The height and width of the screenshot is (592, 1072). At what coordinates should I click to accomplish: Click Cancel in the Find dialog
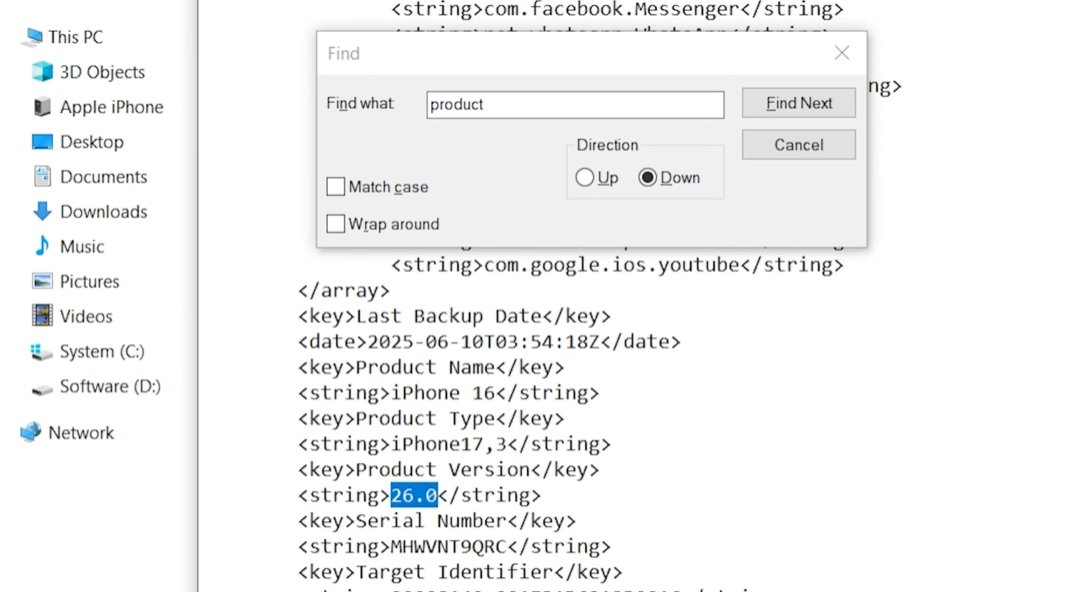[x=799, y=145]
